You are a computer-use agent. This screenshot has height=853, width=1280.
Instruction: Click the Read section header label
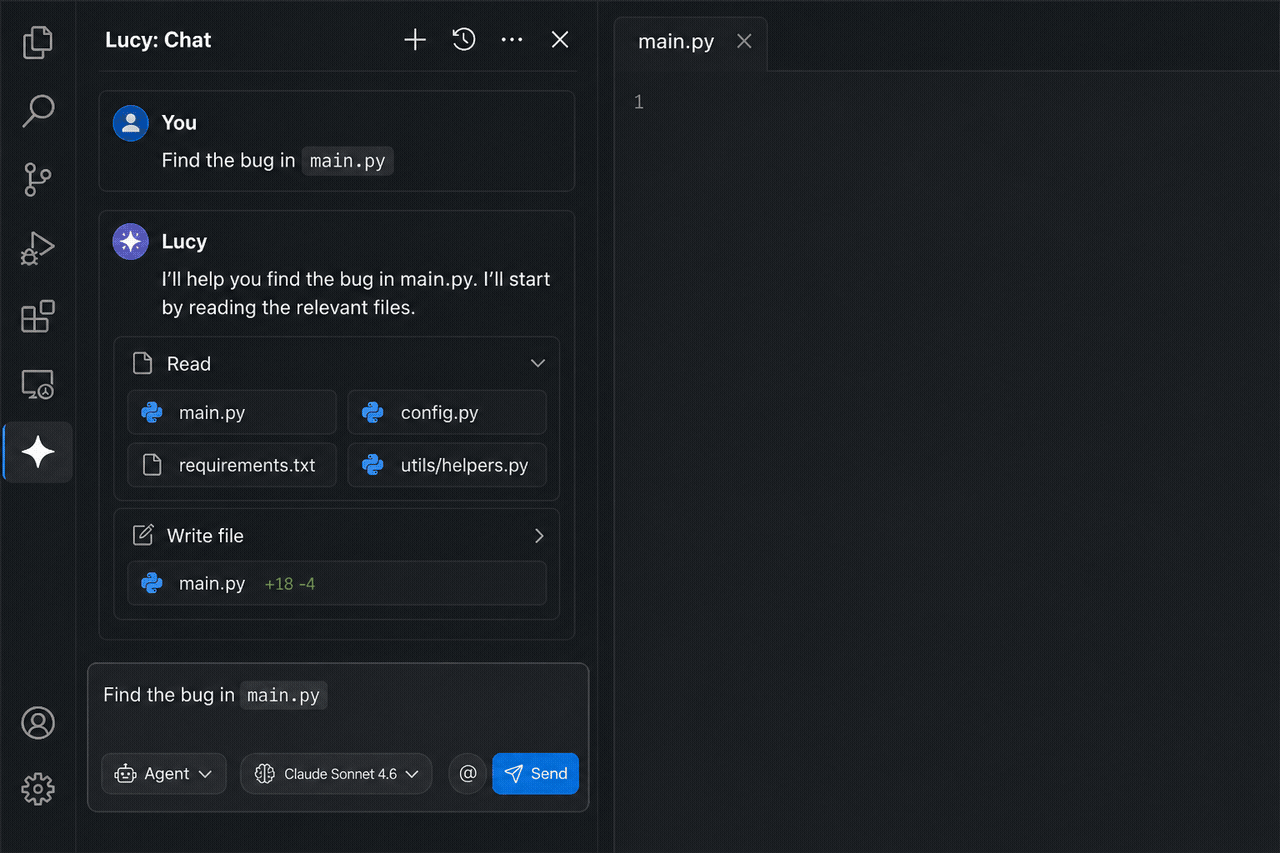pos(189,364)
